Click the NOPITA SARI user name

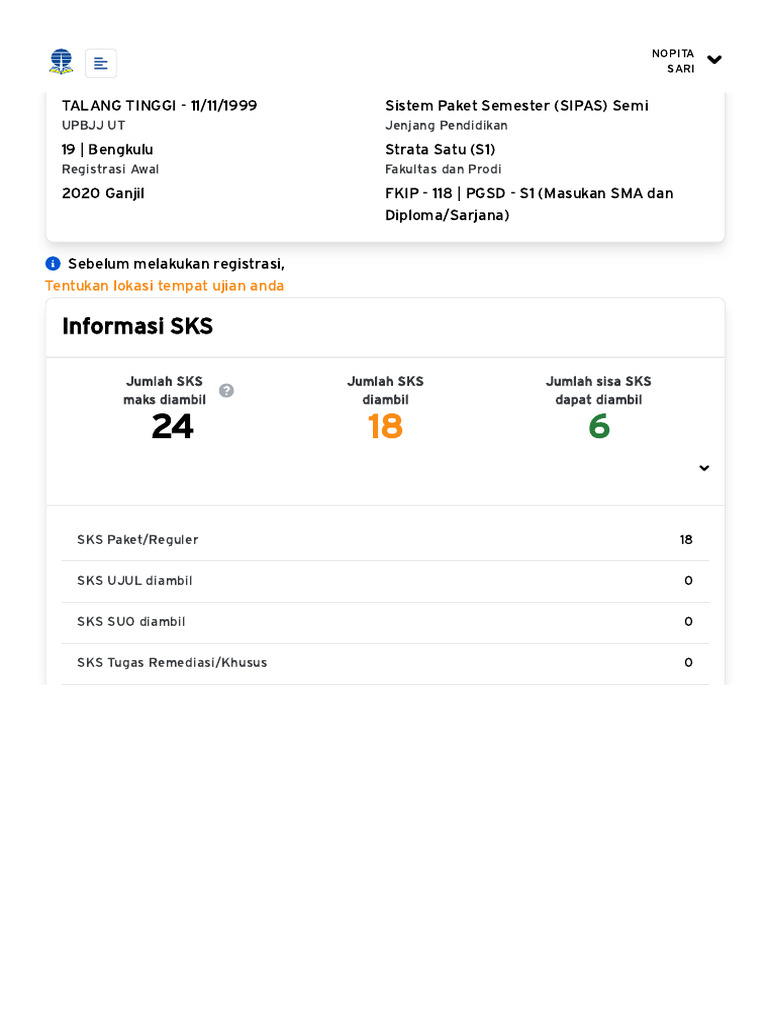click(674, 61)
